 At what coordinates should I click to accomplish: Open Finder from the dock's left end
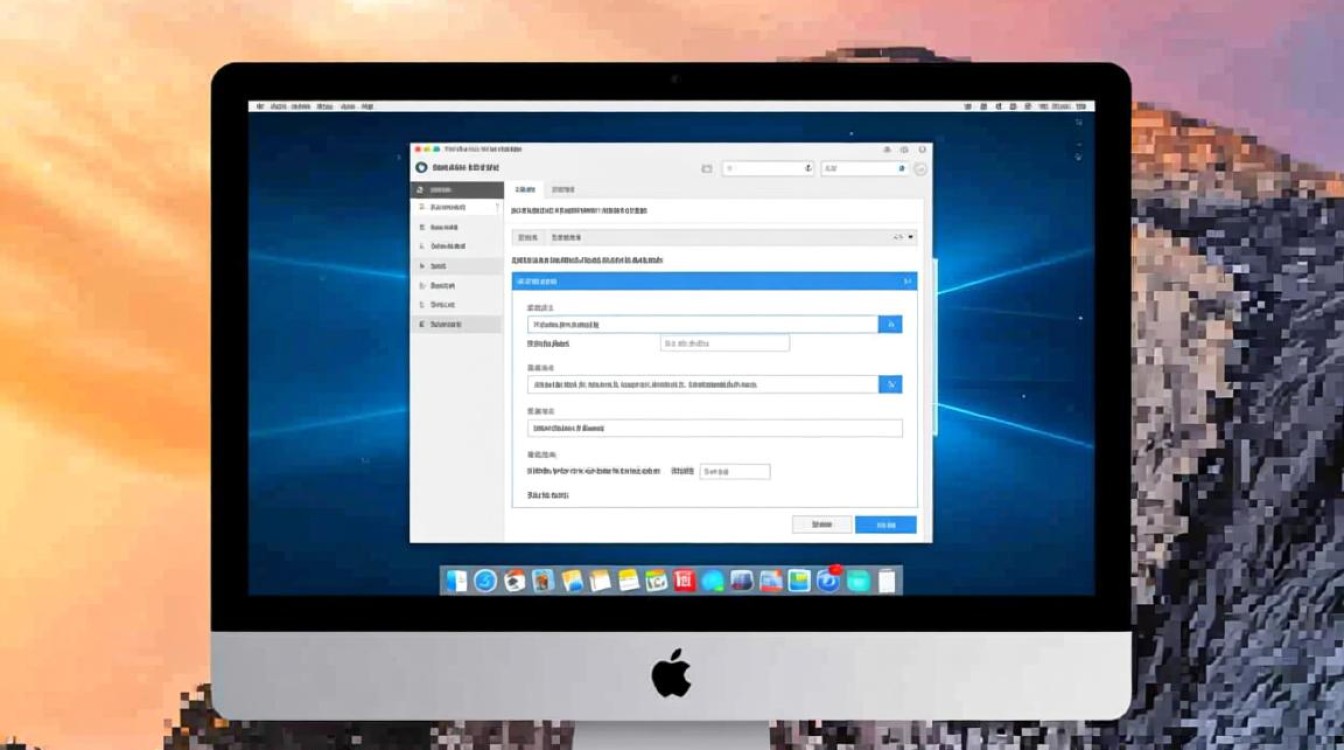[457, 581]
